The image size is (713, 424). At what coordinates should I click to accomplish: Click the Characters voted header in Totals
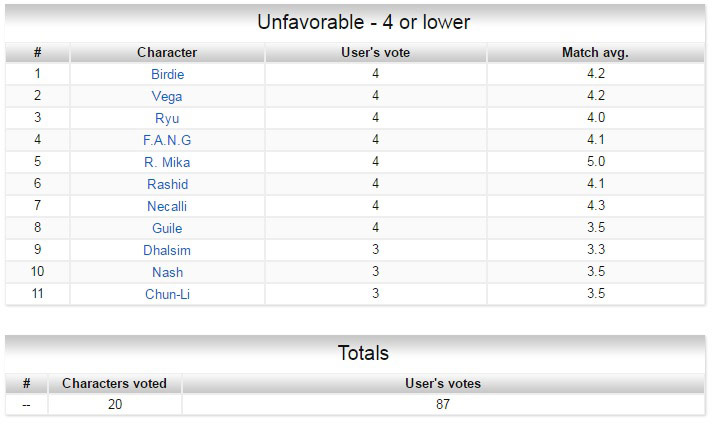(114, 383)
